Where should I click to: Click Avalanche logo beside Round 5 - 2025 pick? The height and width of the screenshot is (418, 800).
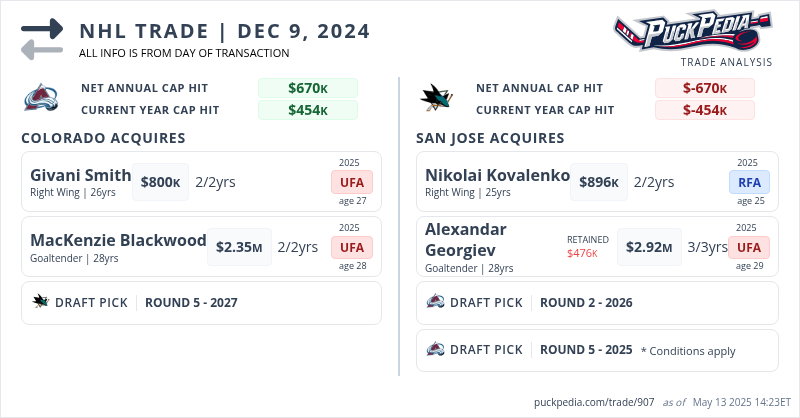pyautogui.click(x=436, y=350)
